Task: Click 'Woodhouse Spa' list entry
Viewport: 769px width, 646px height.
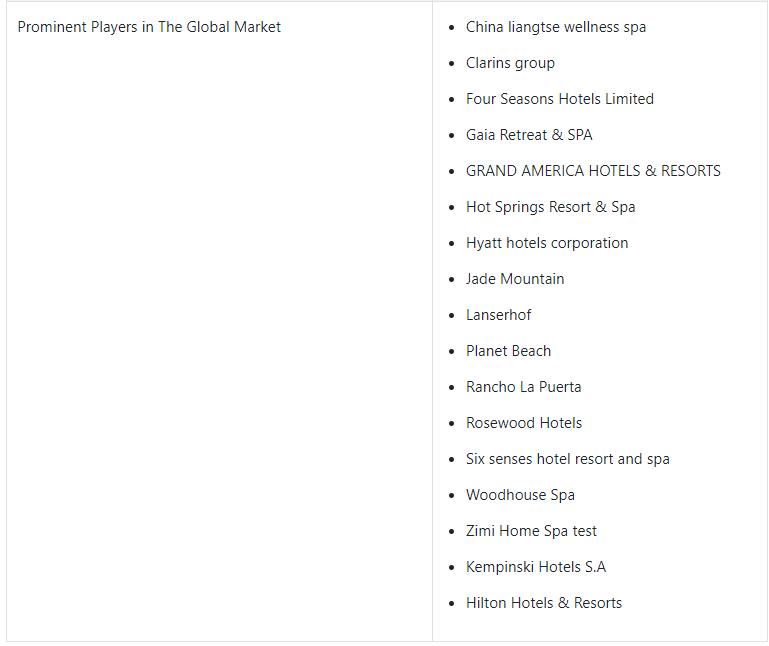Action: point(520,495)
